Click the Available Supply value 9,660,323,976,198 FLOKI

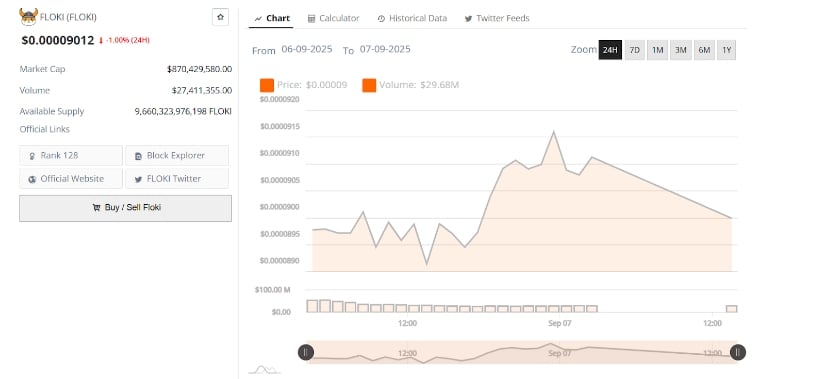183,111
